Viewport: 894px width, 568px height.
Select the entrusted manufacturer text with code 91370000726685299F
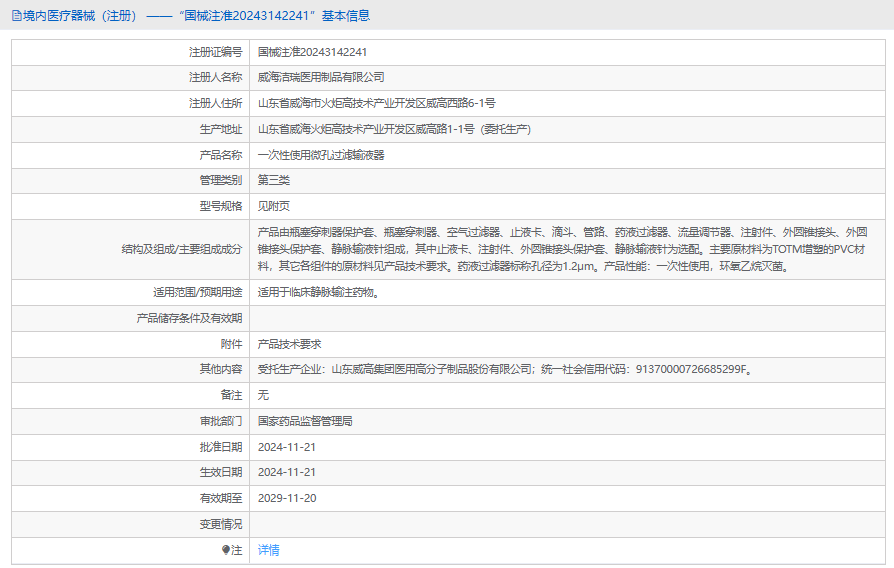click(506, 370)
